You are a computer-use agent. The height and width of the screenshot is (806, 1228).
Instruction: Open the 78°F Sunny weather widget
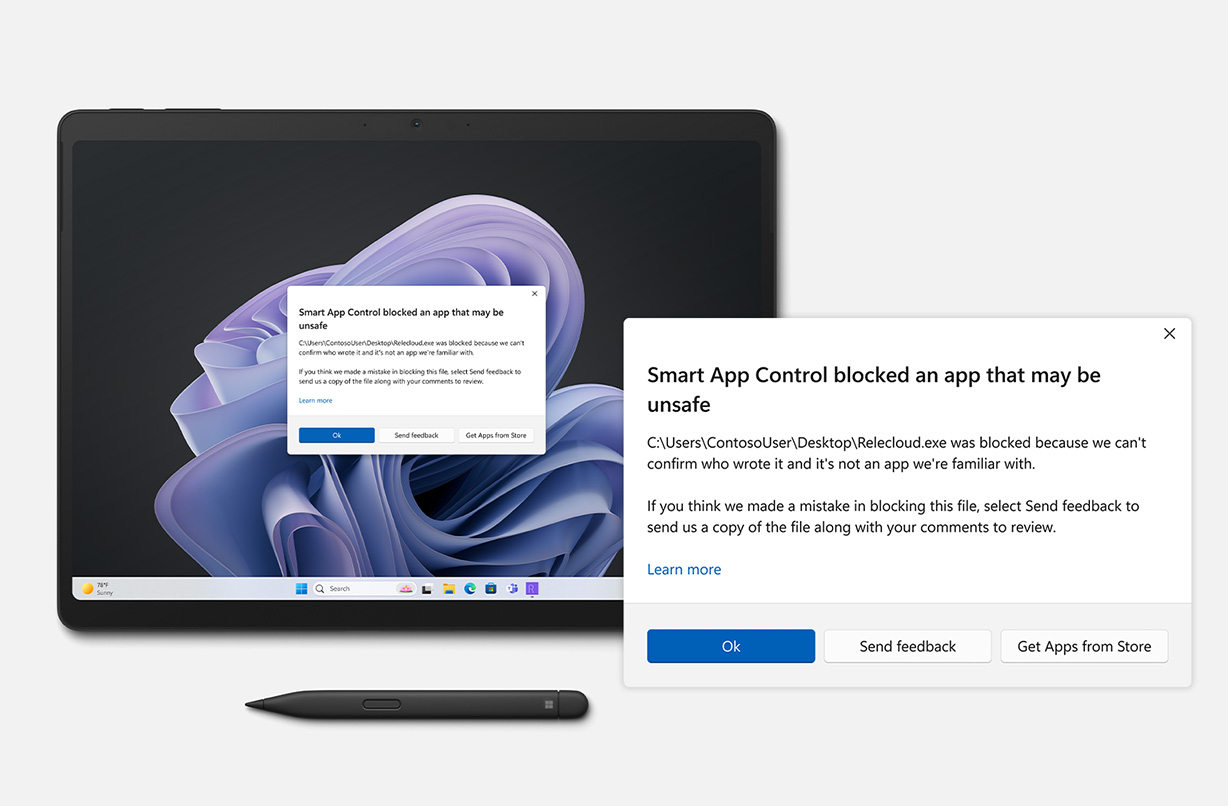click(x=97, y=589)
